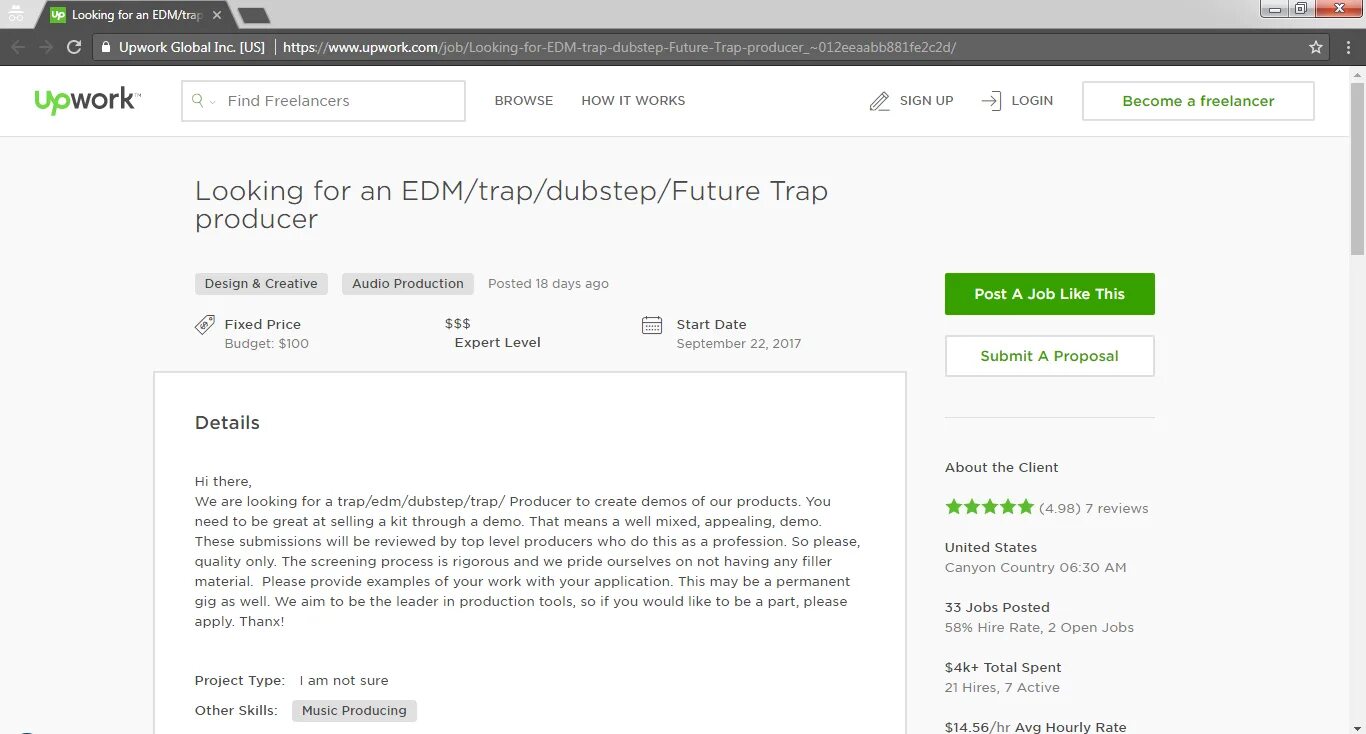Select the Design & Creative tag
Screen dimensions: 1366x734
coord(261,284)
